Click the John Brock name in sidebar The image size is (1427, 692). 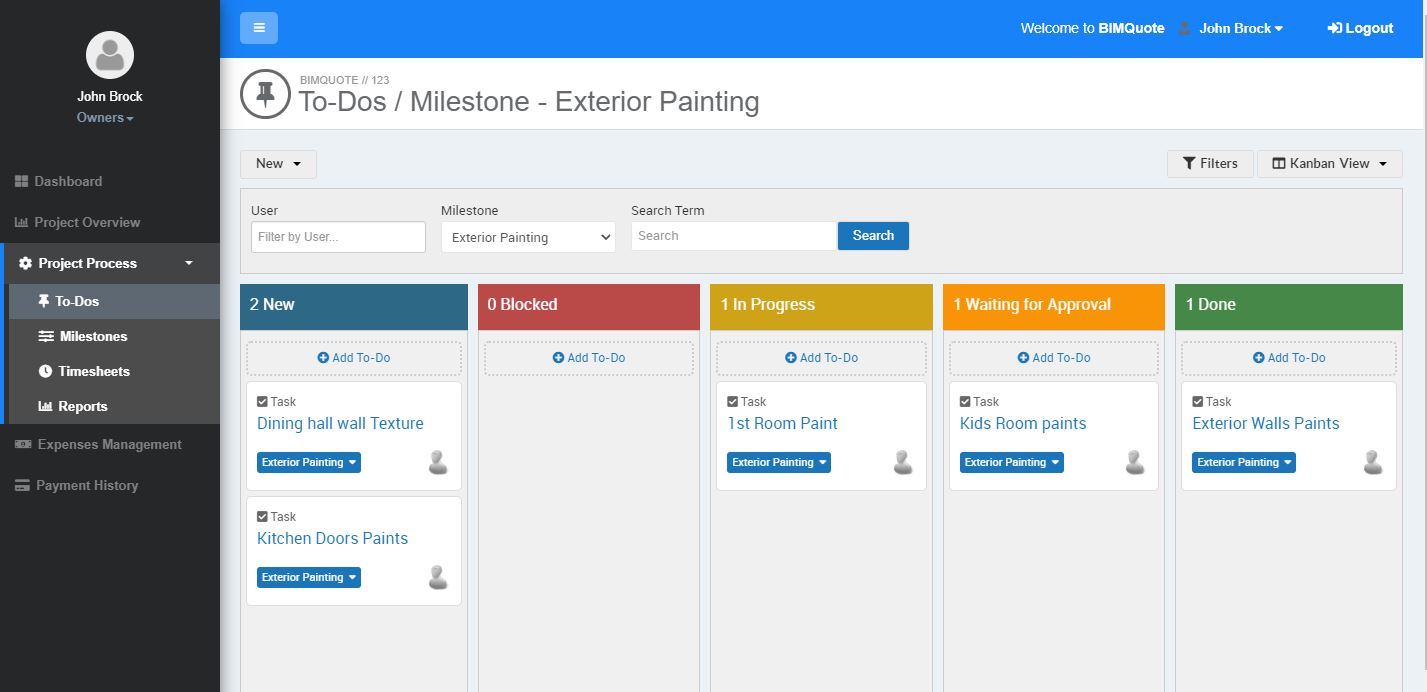tap(110, 97)
